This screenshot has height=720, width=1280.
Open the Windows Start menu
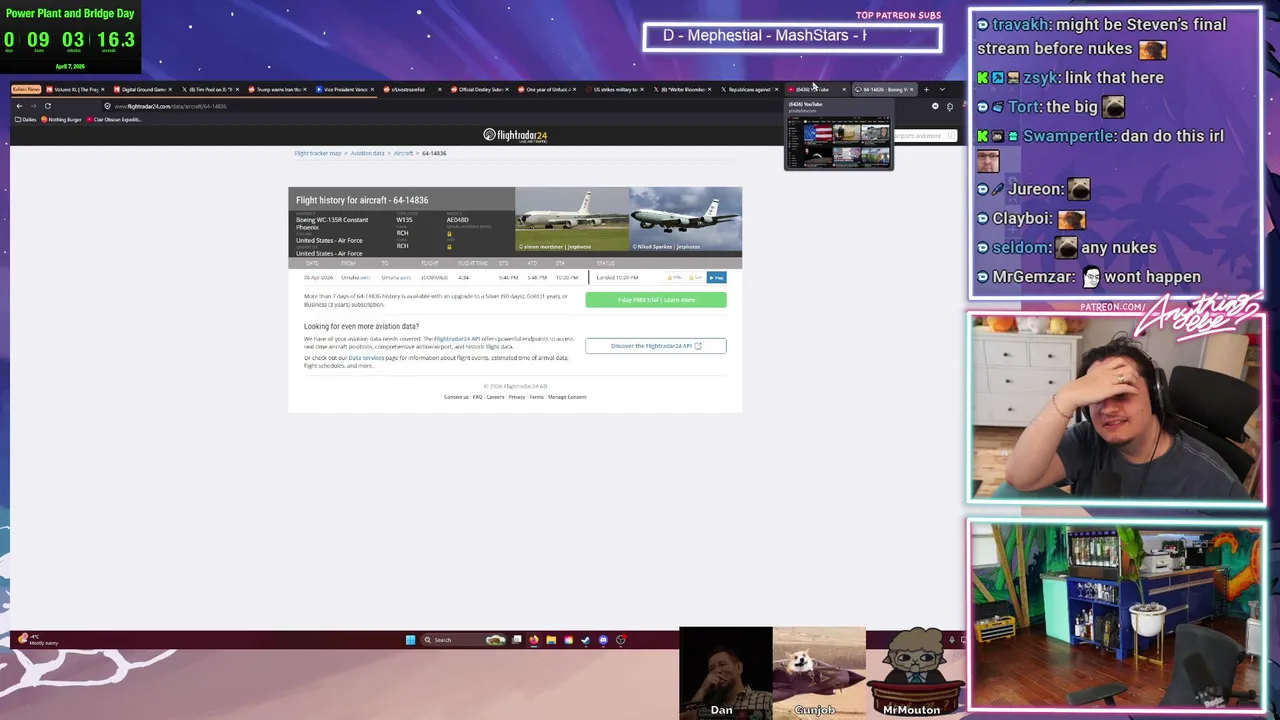[x=410, y=640]
